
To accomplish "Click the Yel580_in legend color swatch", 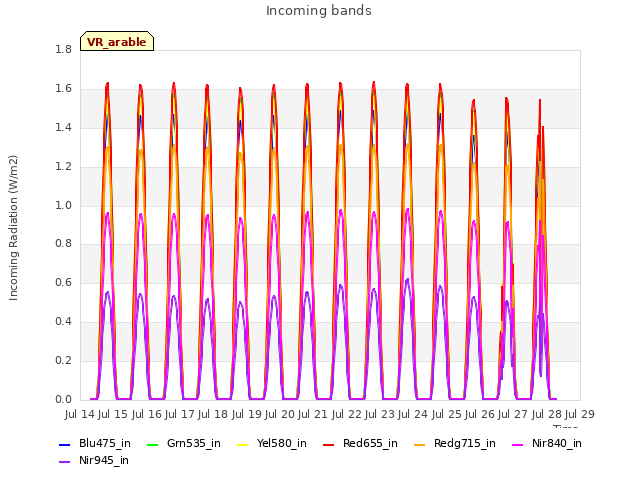I will pos(242,444).
